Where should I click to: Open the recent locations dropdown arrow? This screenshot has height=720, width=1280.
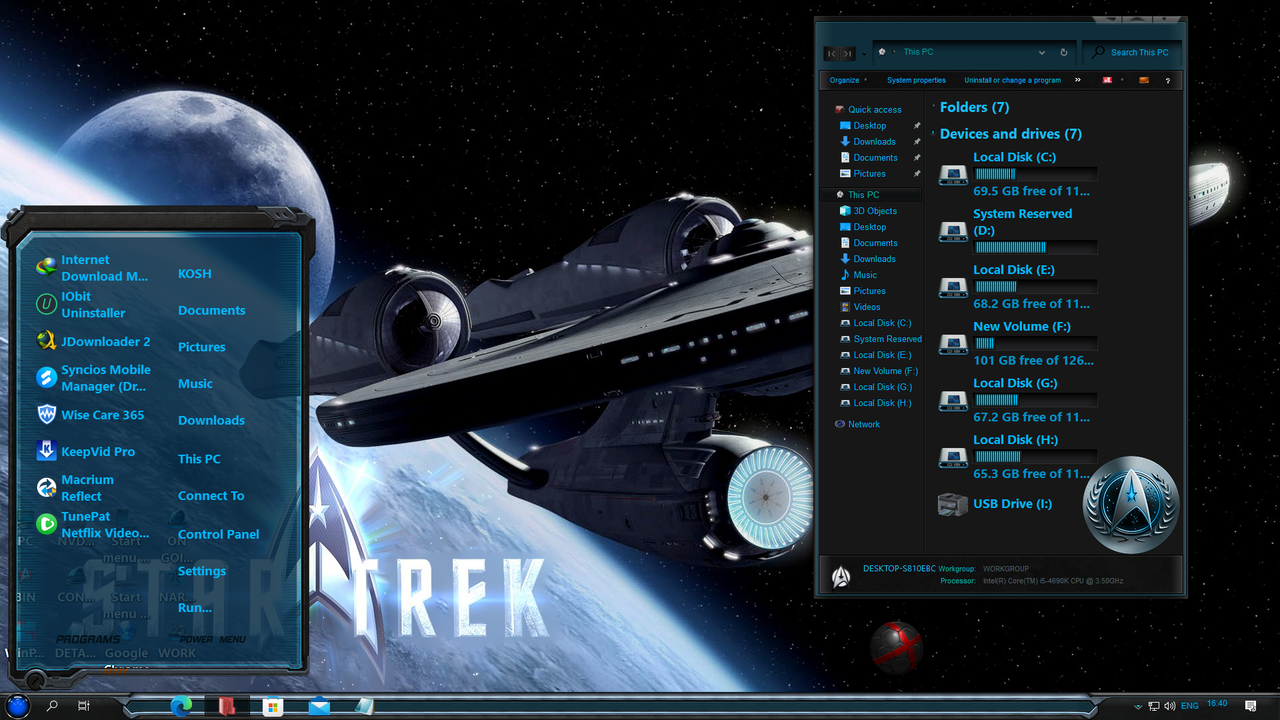tap(865, 54)
